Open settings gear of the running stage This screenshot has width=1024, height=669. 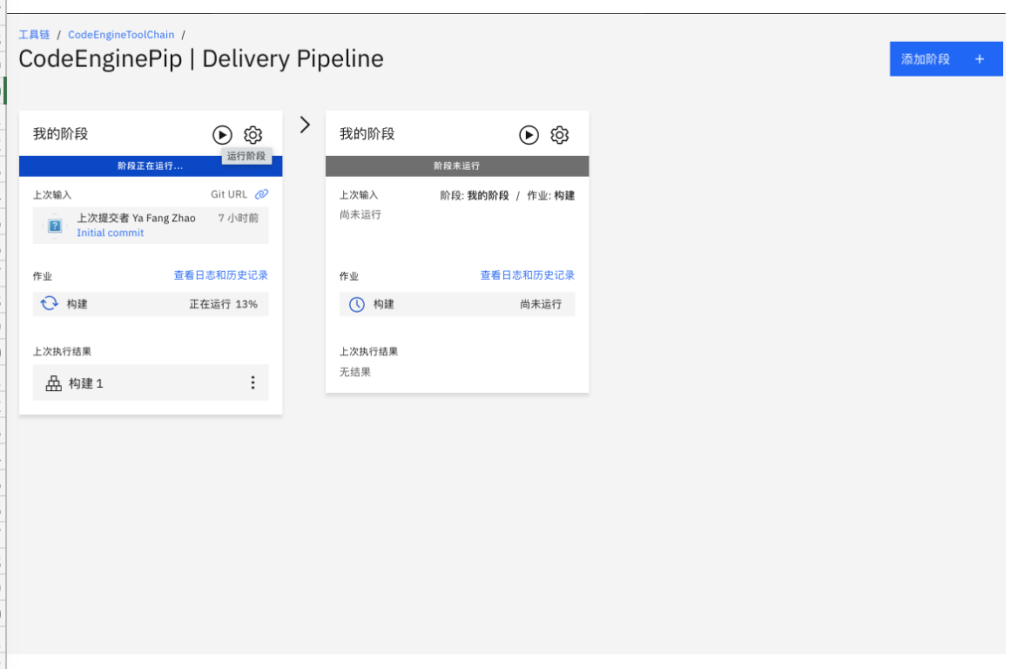(x=253, y=135)
